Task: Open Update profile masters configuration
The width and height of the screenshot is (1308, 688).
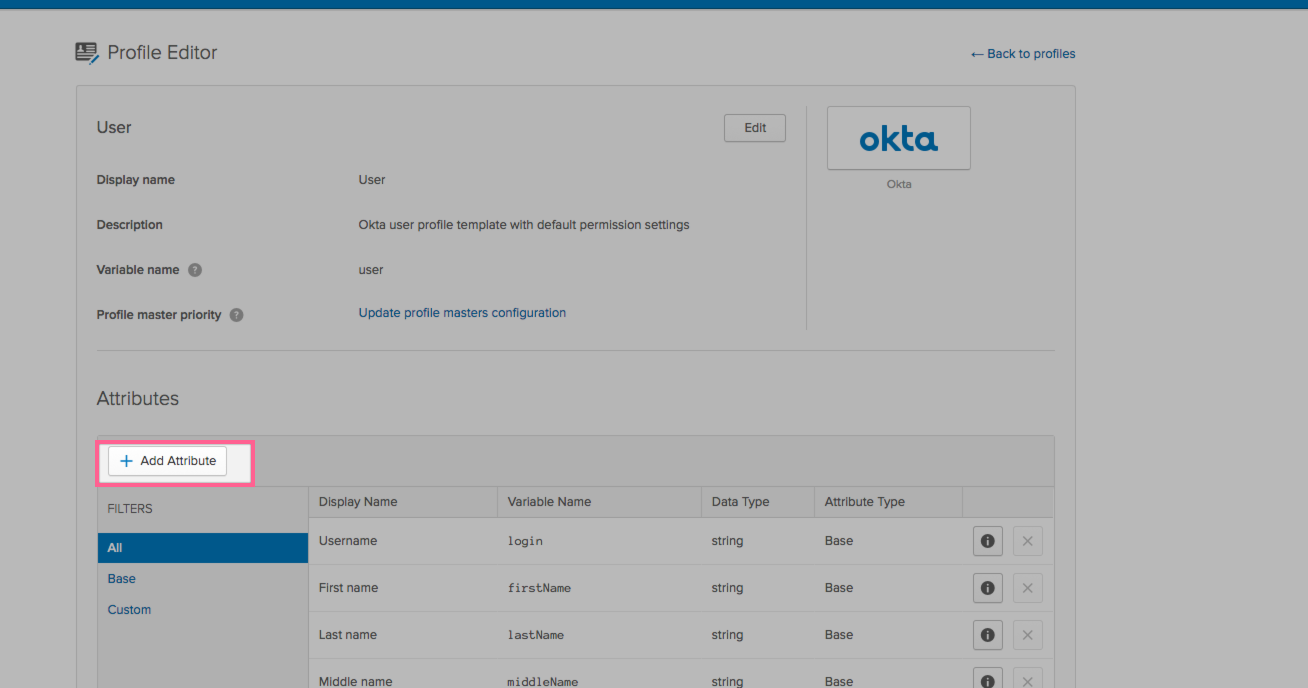Action: pyautogui.click(x=462, y=312)
